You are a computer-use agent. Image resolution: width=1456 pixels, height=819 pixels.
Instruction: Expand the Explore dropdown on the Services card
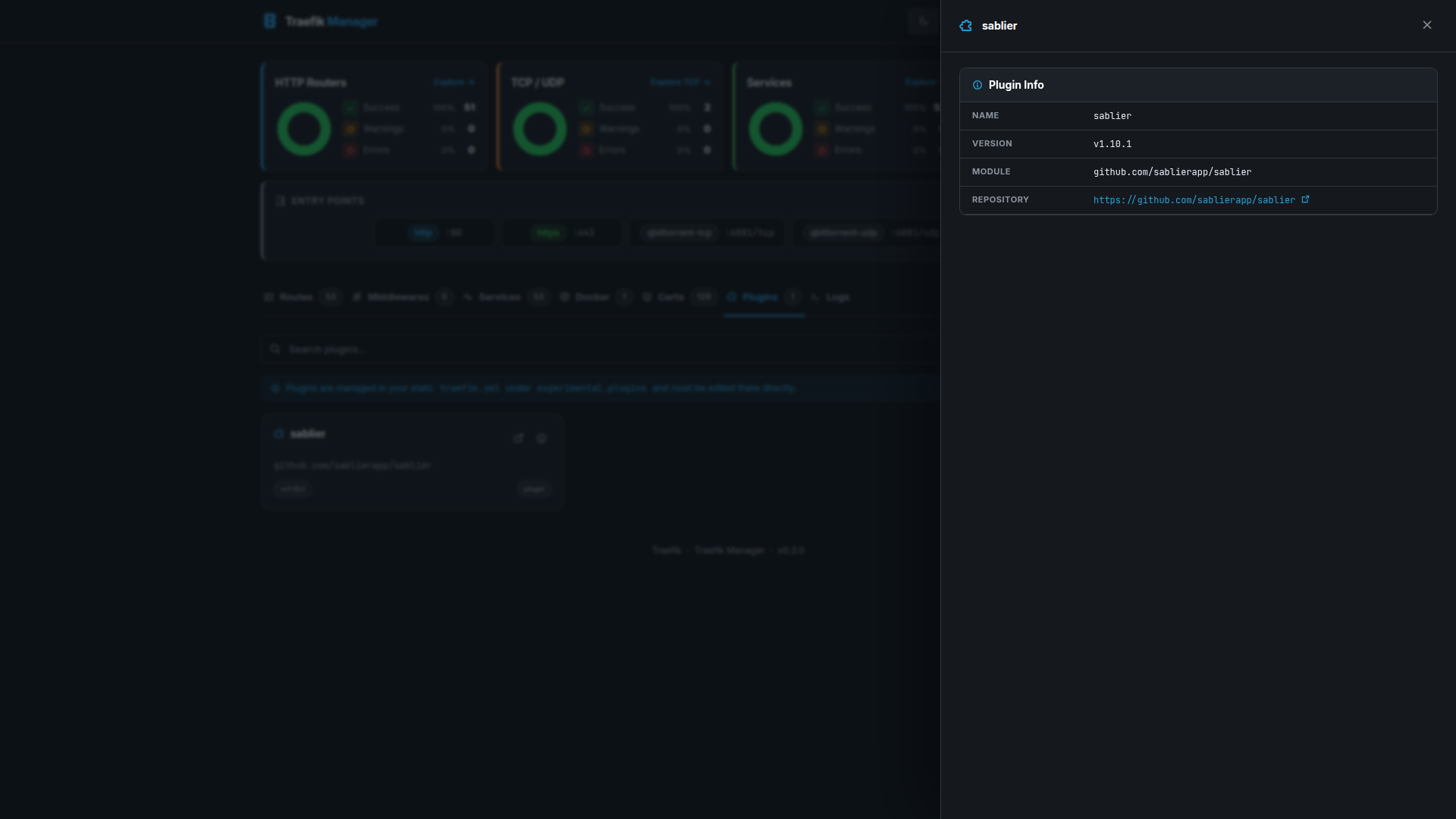pyautogui.click(x=921, y=82)
